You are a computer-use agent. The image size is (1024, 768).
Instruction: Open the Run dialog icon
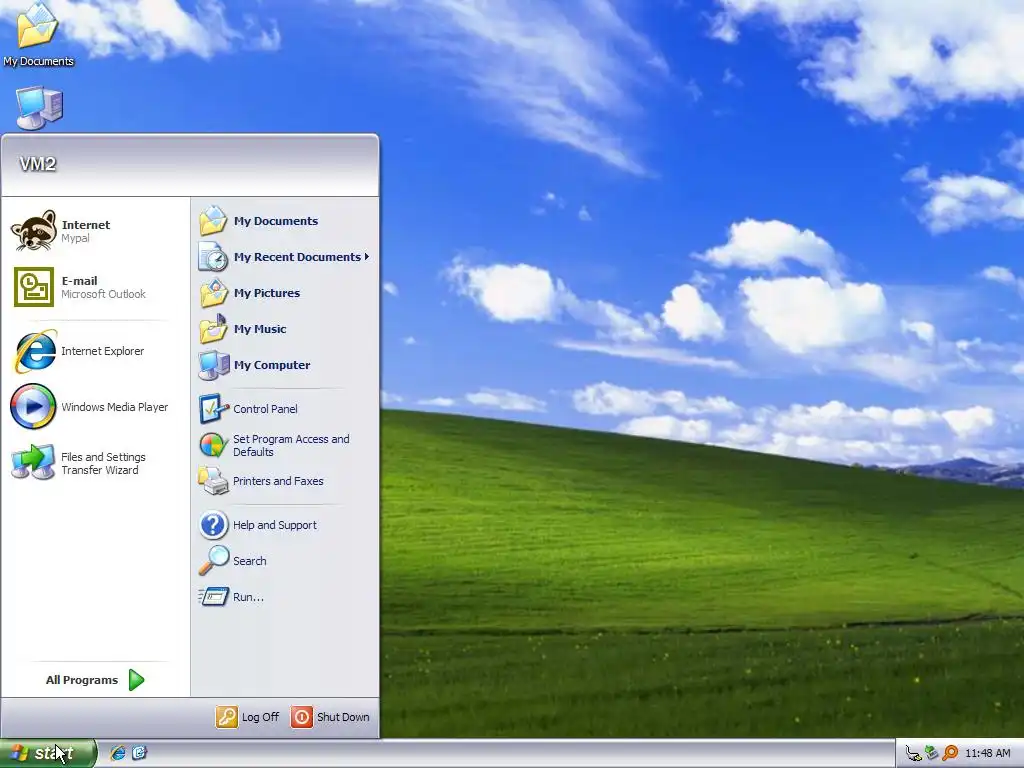click(x=213, y=596)
